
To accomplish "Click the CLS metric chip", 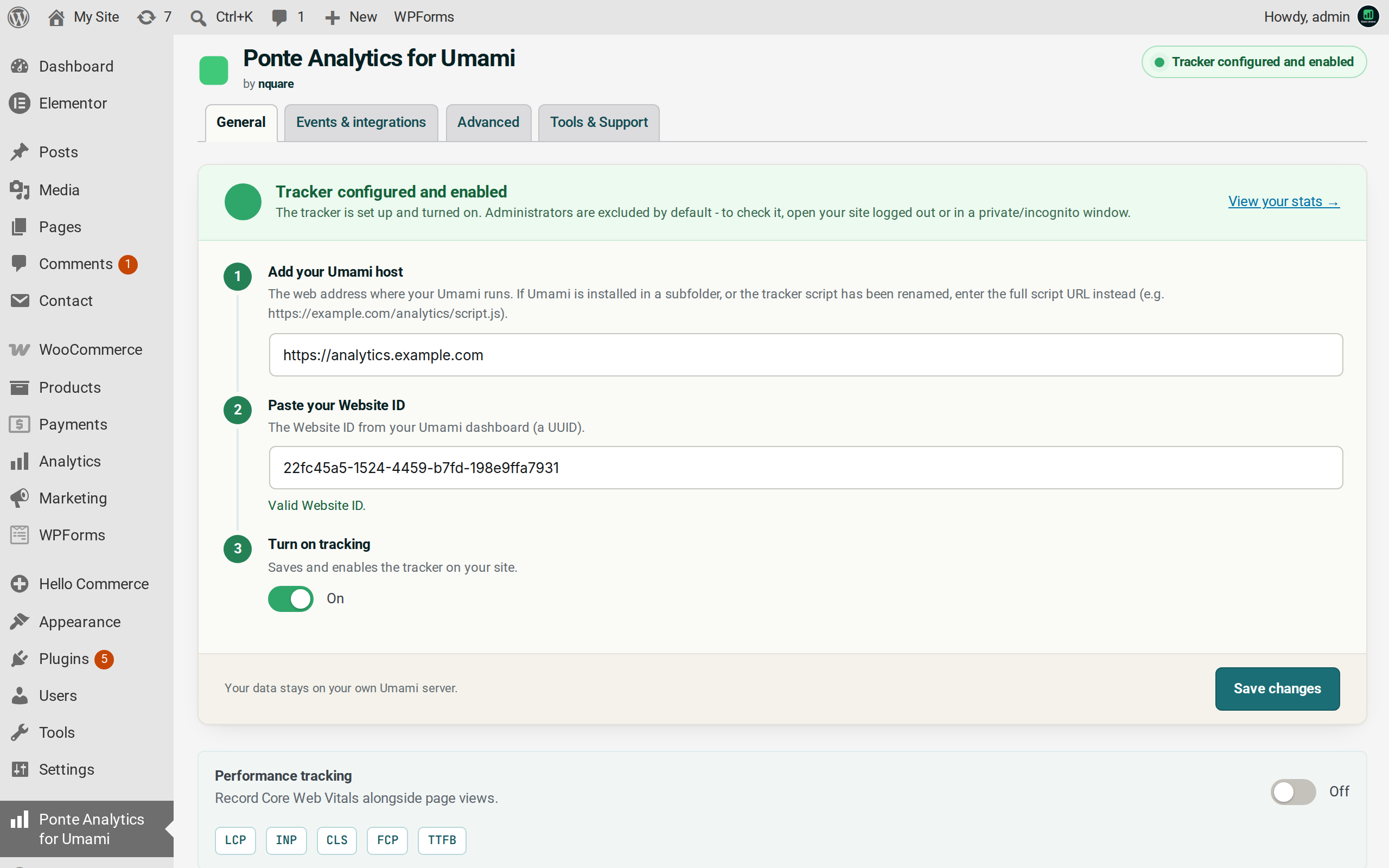I will (337, 840).
